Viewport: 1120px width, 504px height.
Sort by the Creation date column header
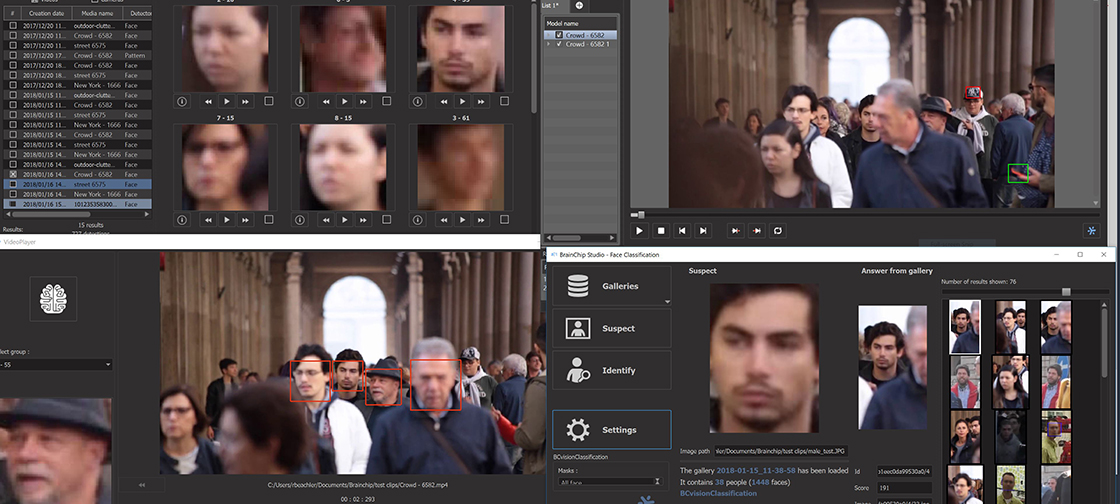coord(46,13)
